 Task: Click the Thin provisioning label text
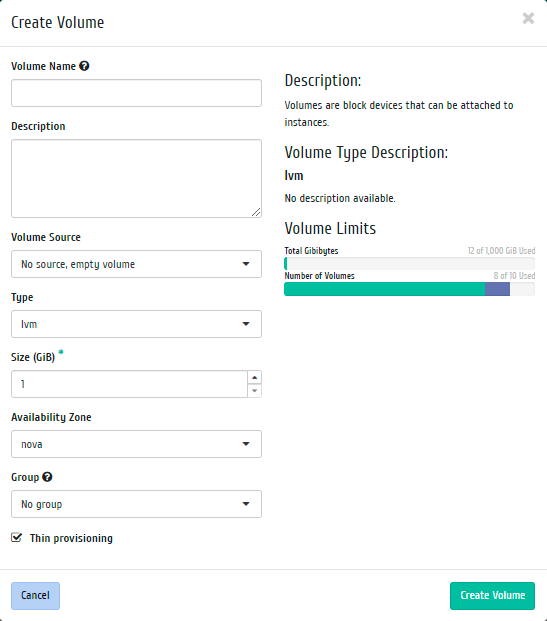point(71,538)
